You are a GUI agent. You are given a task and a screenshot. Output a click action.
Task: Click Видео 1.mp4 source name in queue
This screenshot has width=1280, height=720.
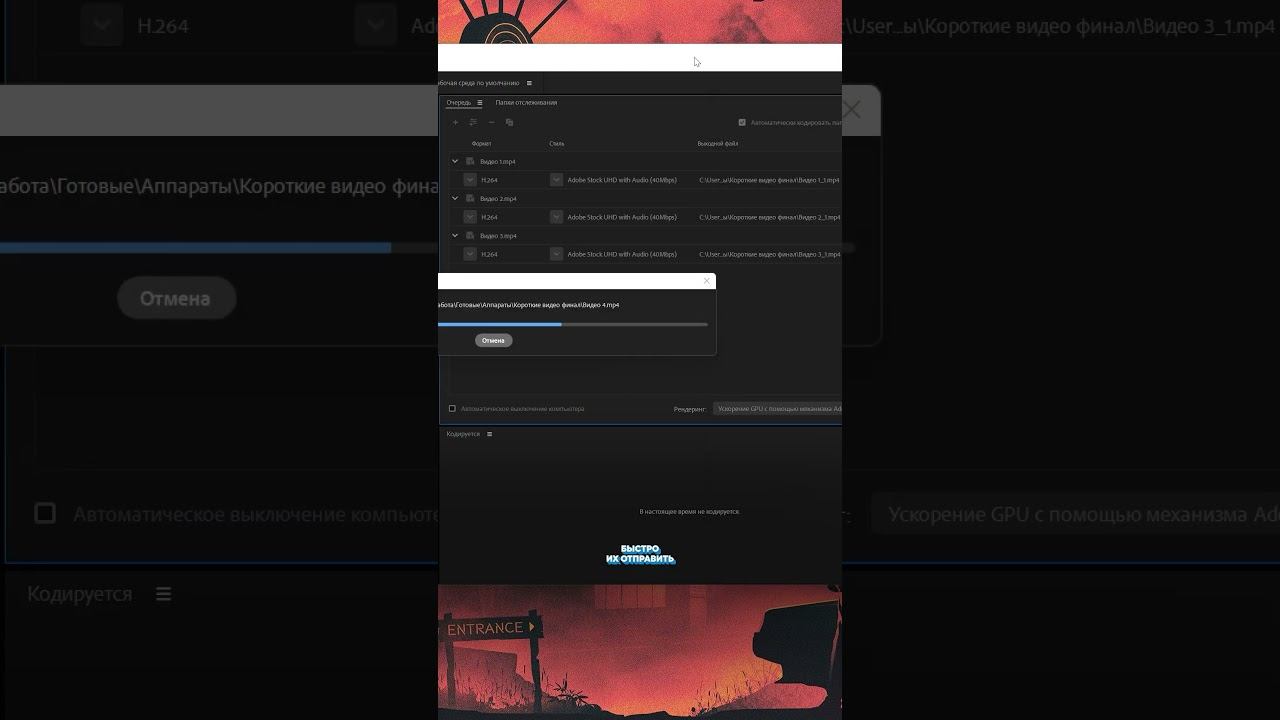[498, 161]
